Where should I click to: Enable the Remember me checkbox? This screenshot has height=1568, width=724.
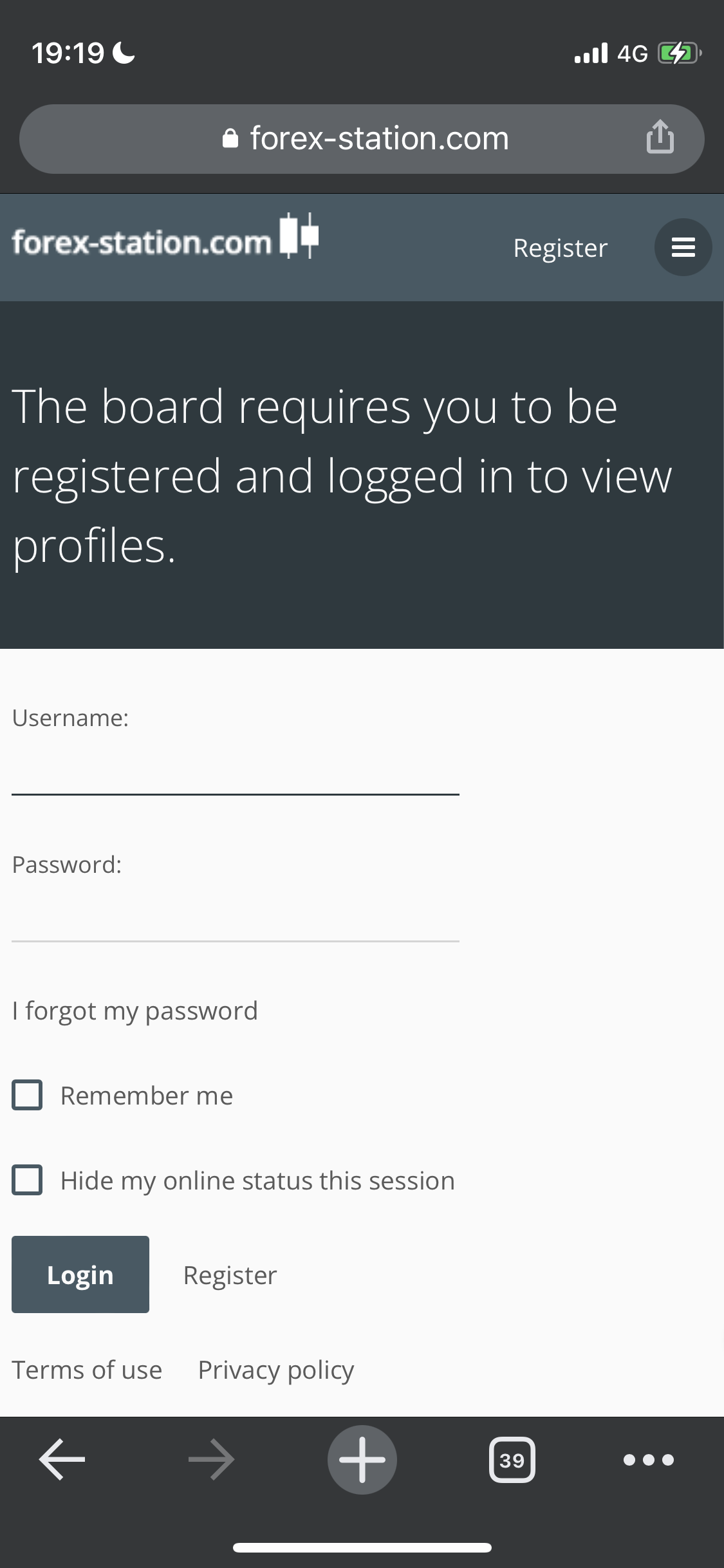(x=28, y=1095)
